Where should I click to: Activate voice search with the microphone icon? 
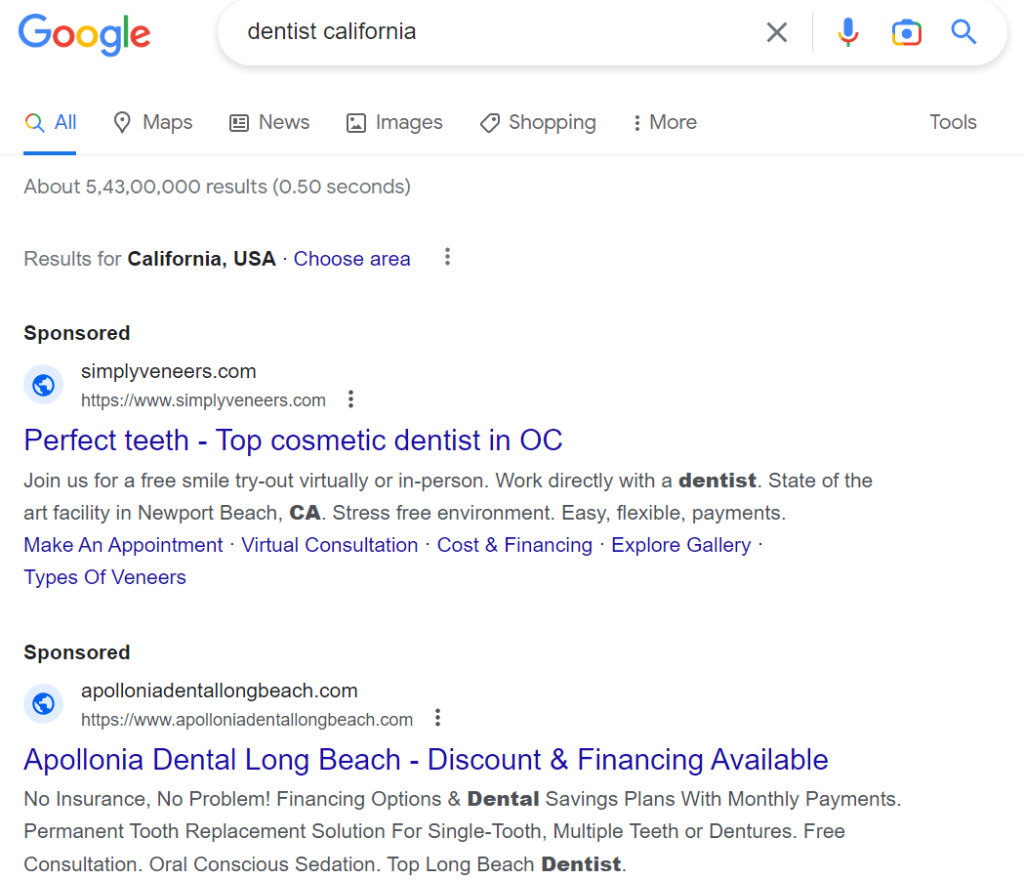(x=848, y=31)
